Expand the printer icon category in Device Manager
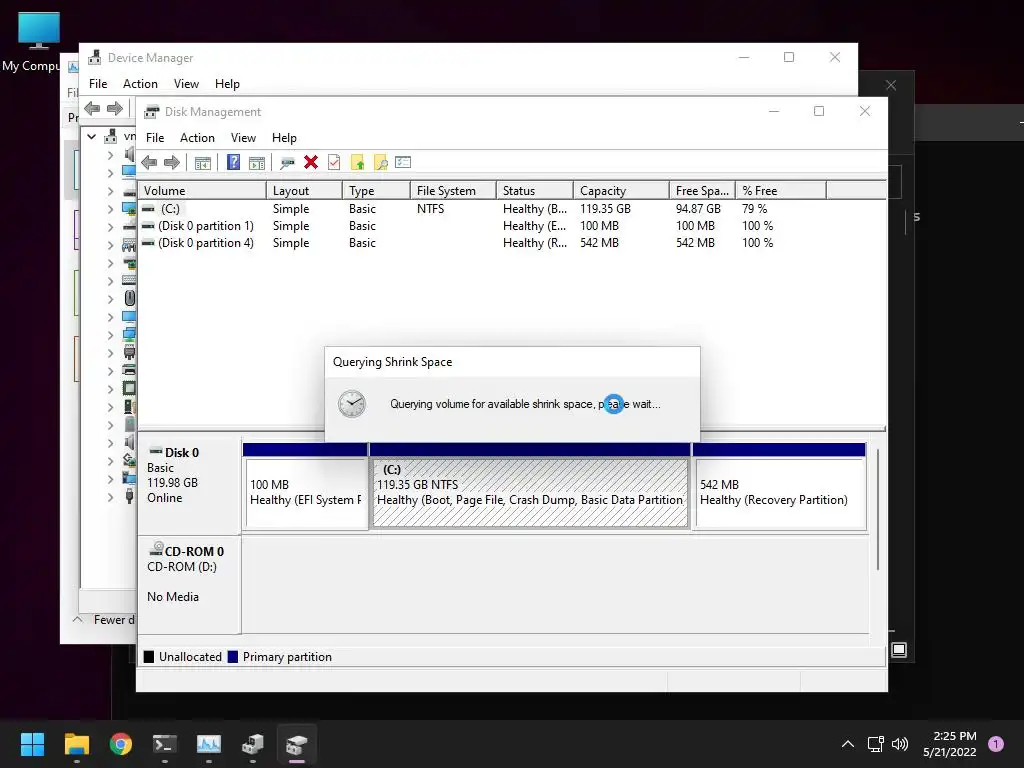Screen dimensions: 1024x768 tap(110, 371)
